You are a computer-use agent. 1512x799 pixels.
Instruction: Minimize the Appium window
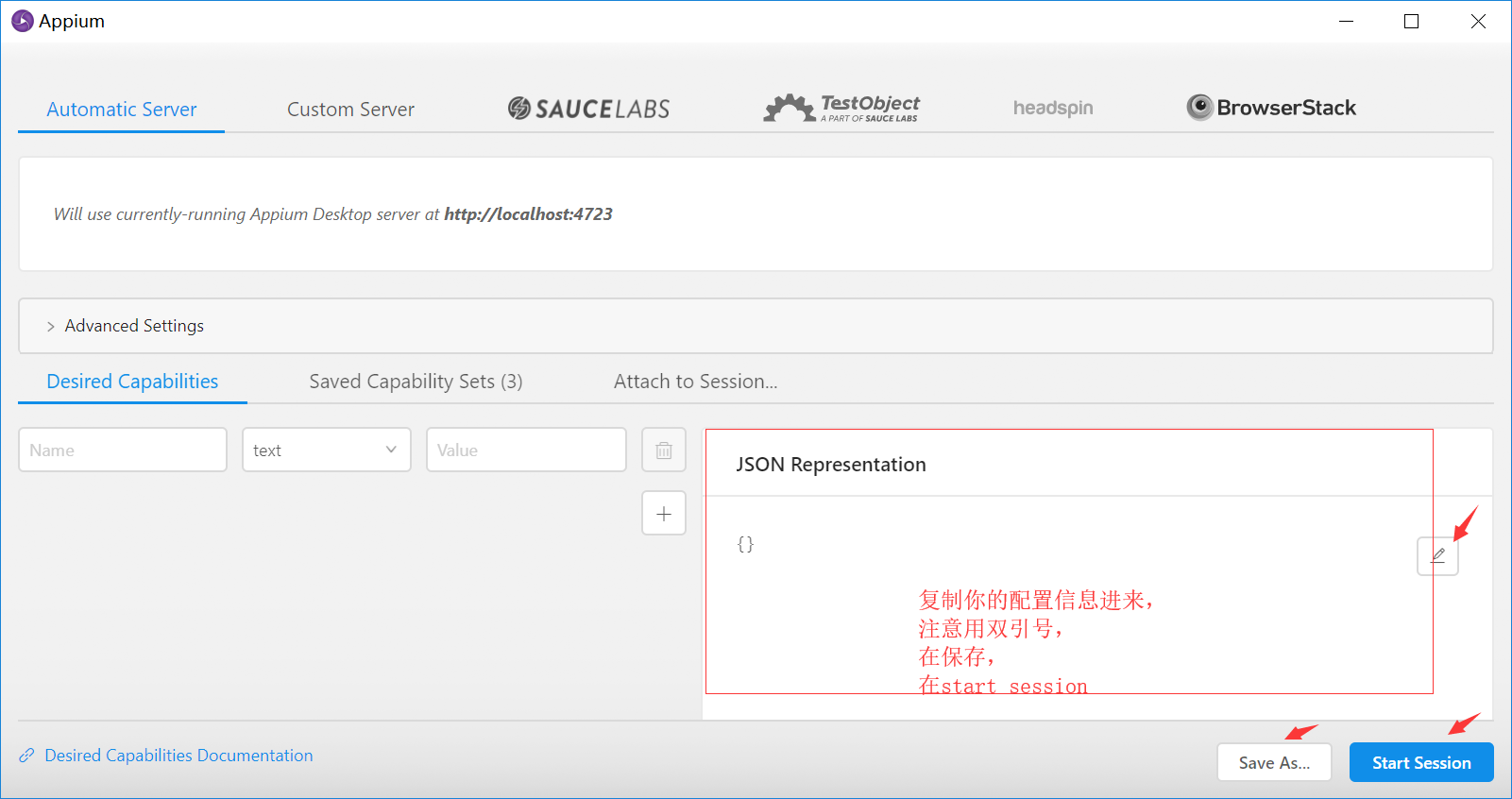tap(1347, 21)
